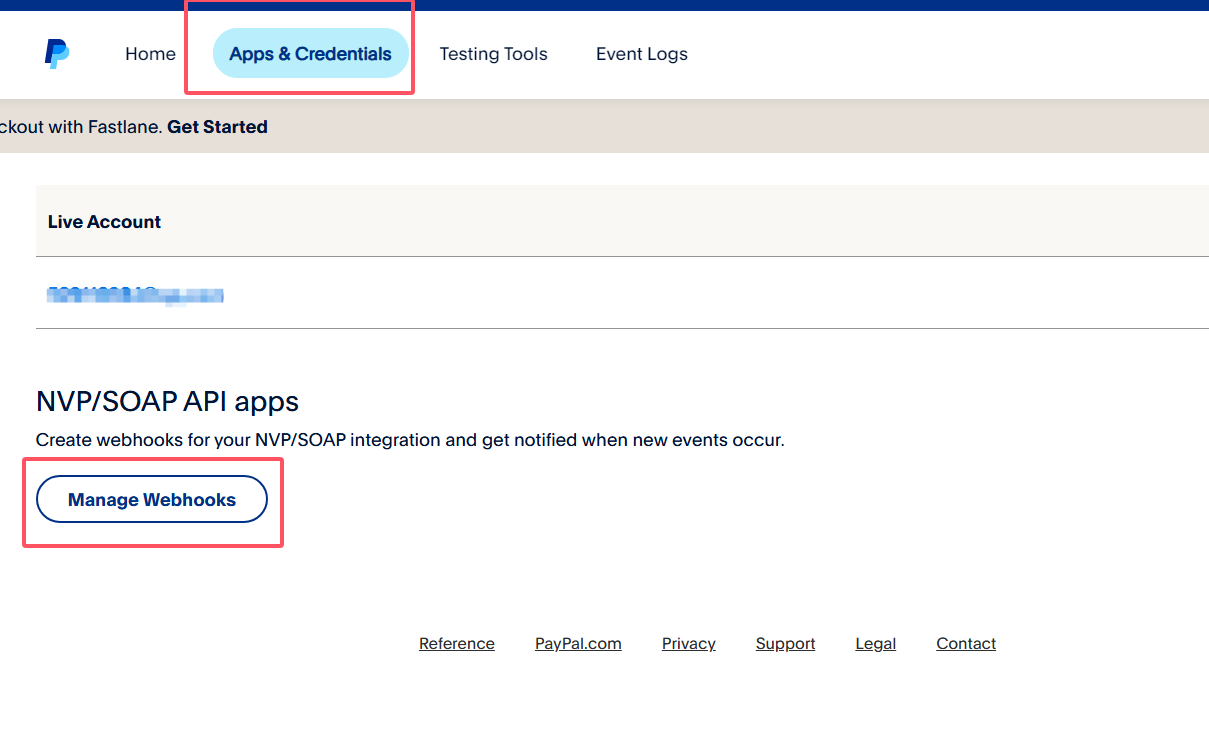Image resolution: width=1209 pixels, height=744 pixels.
Task: Click the Manage Webhooks button
Action: click(x=152, y=499)
